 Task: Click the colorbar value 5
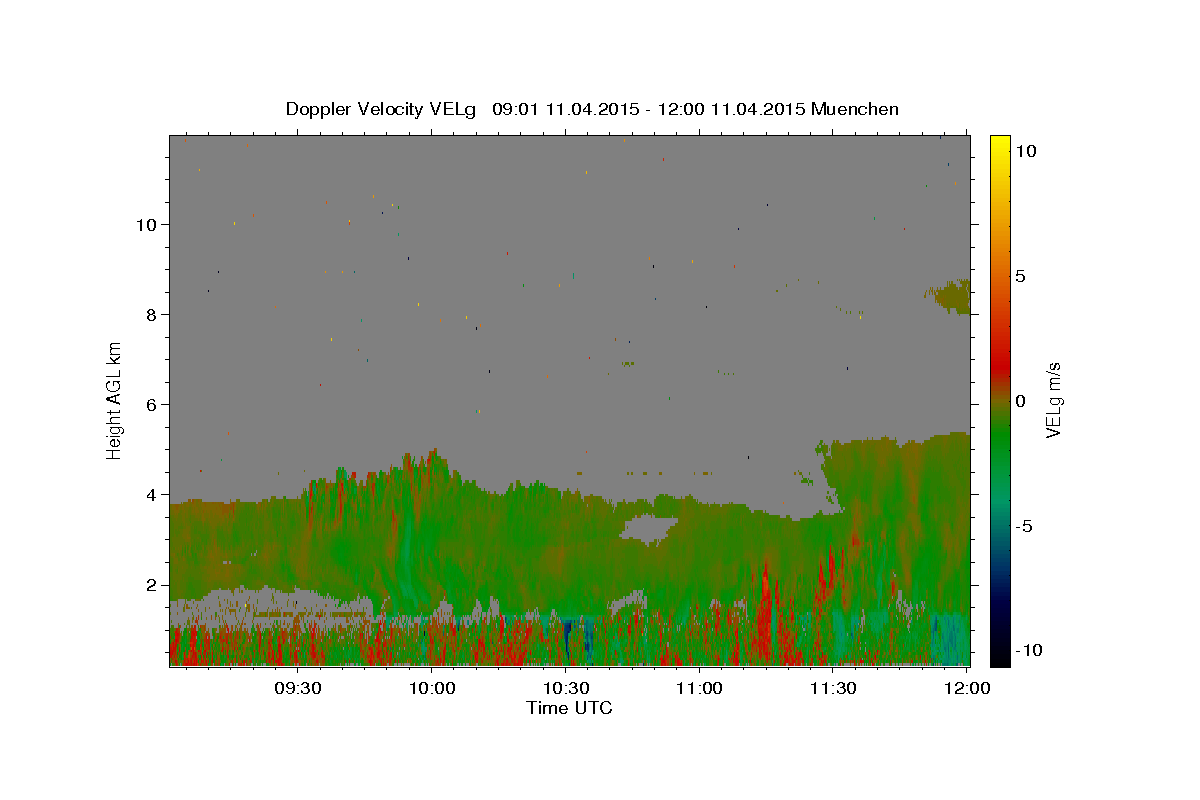pyautogui.click(x=1021, y=276)
